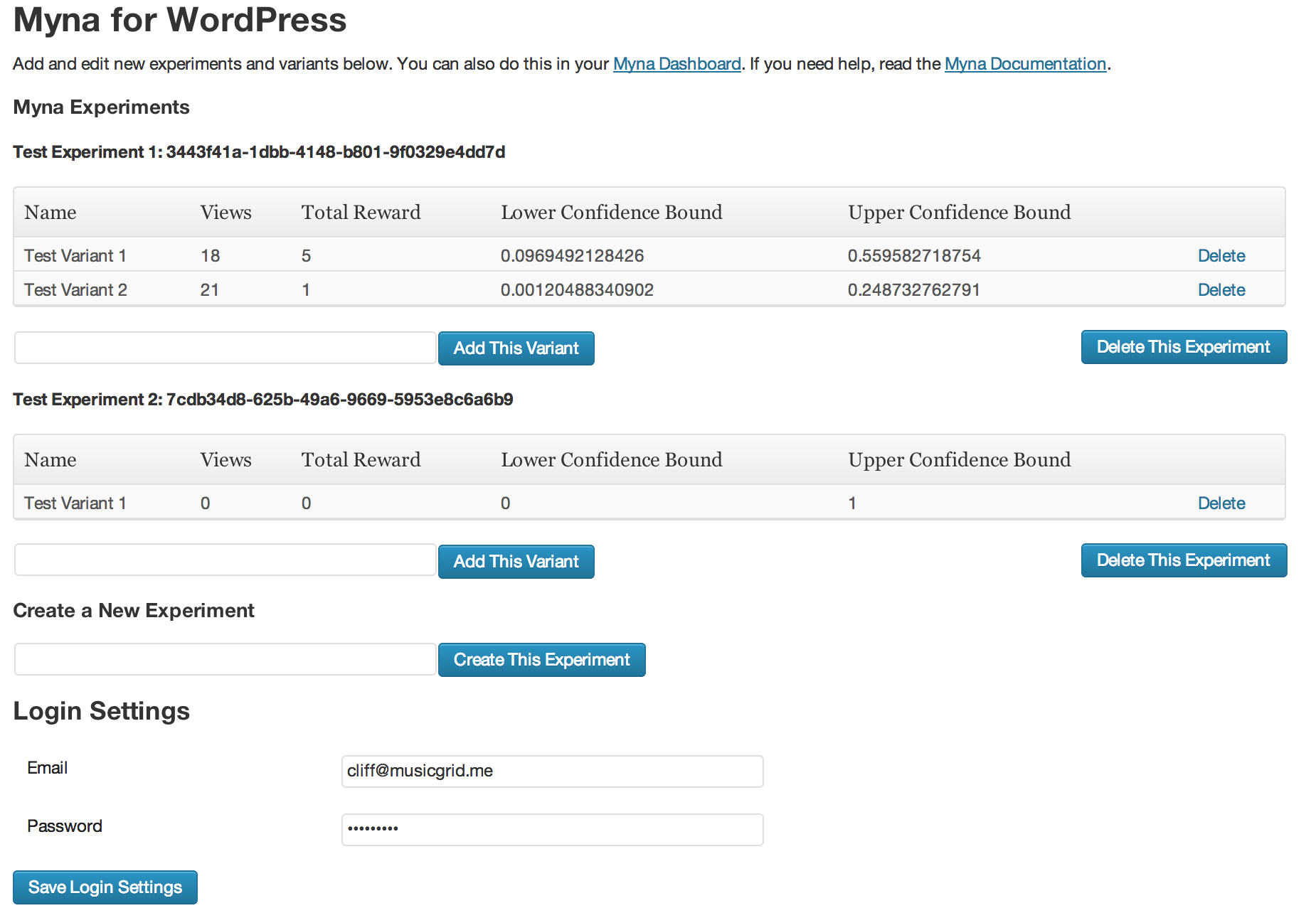Click Add This Variant for Experiment 1

pos(516,348)
